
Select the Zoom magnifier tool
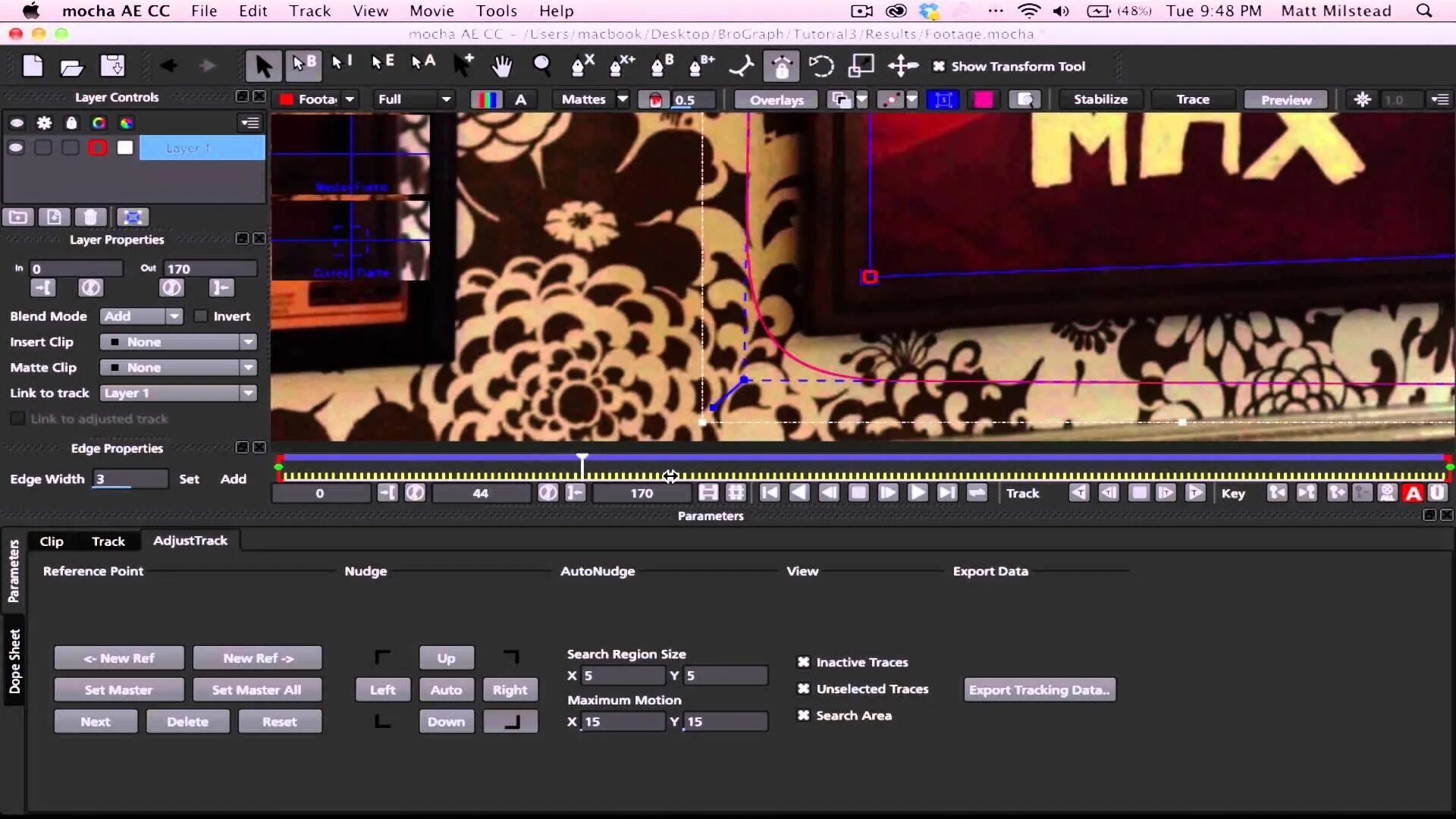click(x=541, y=67)
